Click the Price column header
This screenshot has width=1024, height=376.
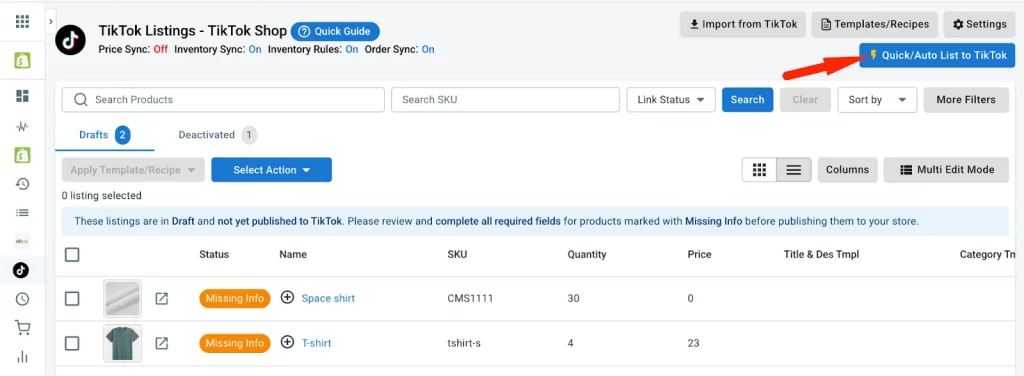coord(699,255)
